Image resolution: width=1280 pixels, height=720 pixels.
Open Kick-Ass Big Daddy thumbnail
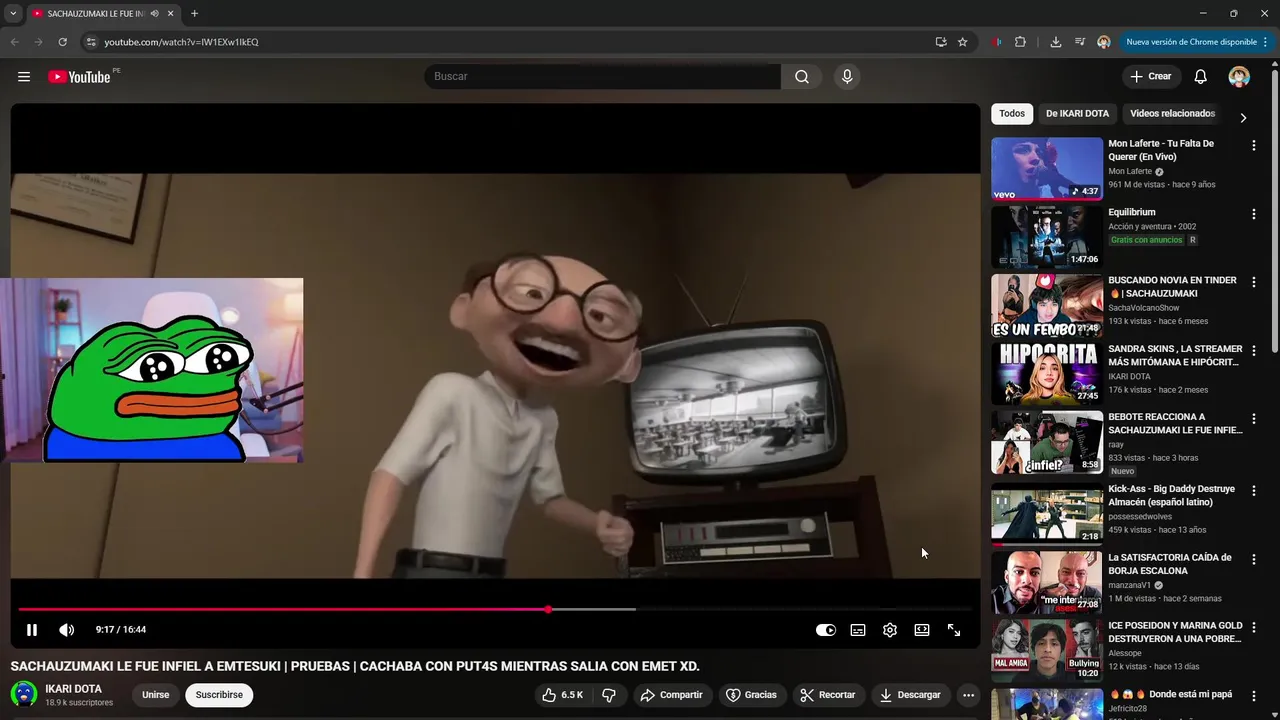[x=1047, y=514]
